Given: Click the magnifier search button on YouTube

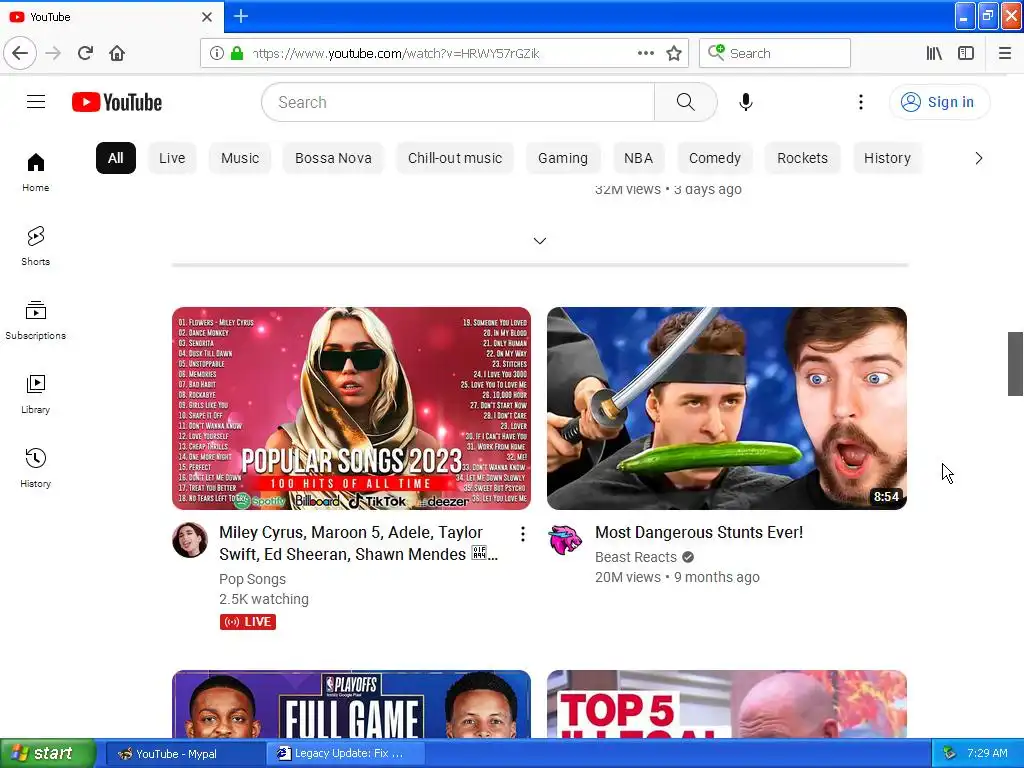Looking at the screenshot, I should click(x=685, y=102).
